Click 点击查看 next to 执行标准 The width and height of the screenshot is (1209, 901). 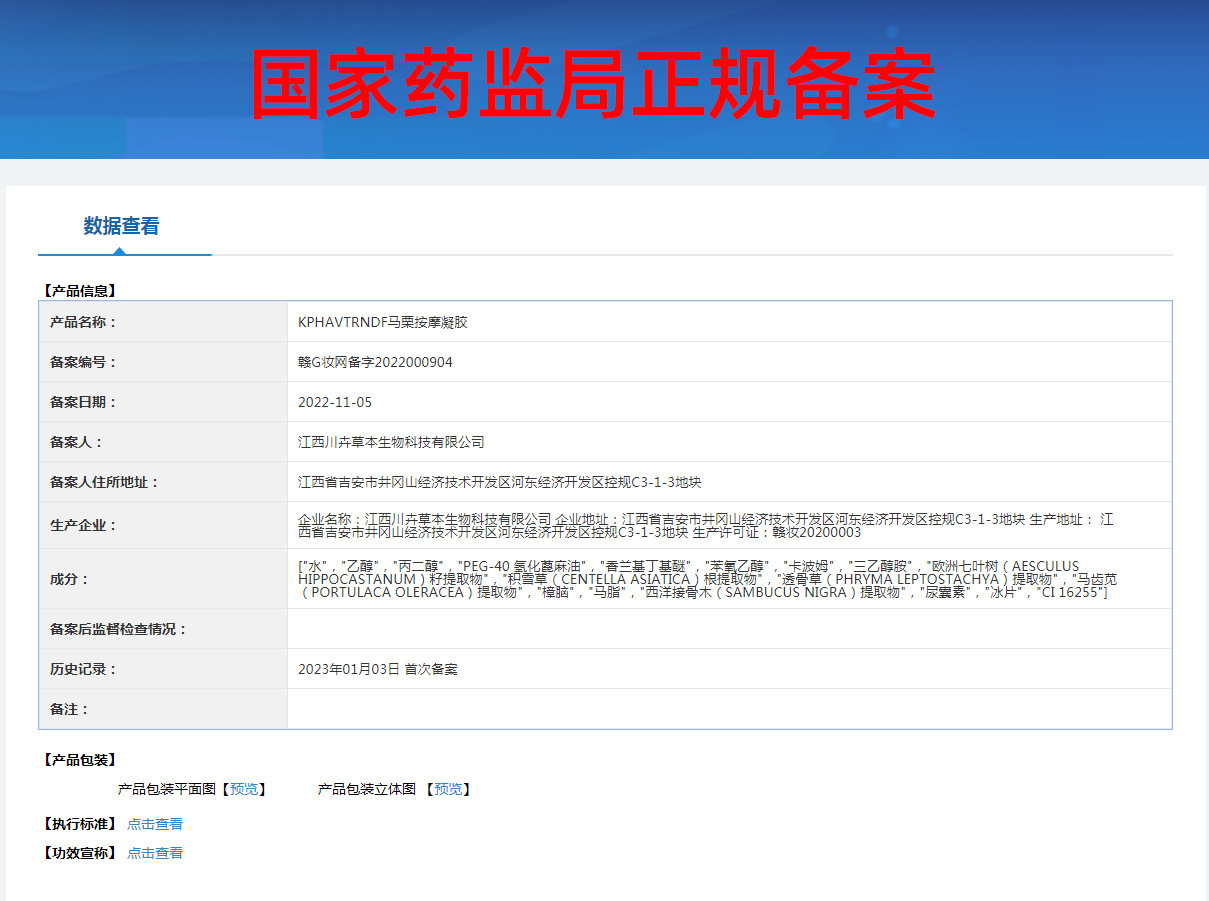coord(154,824)
